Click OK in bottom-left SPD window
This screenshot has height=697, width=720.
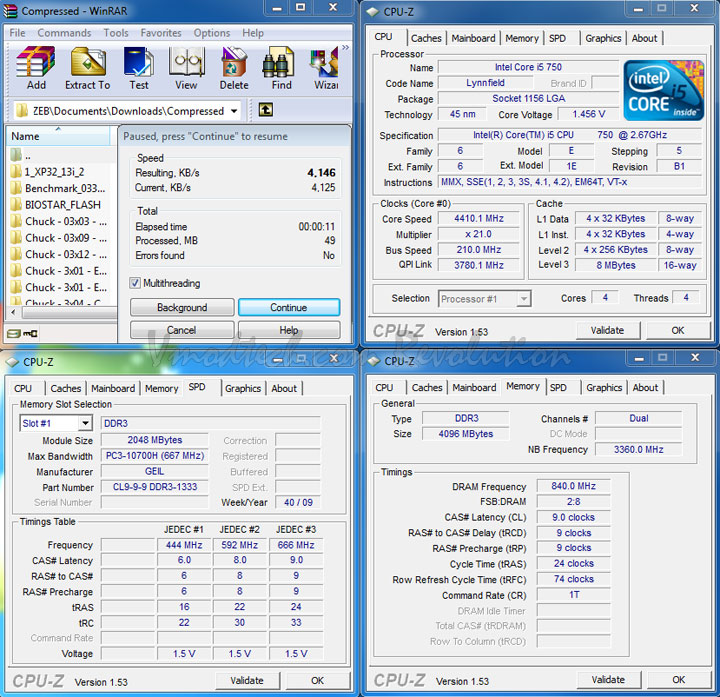click(317, 680)
